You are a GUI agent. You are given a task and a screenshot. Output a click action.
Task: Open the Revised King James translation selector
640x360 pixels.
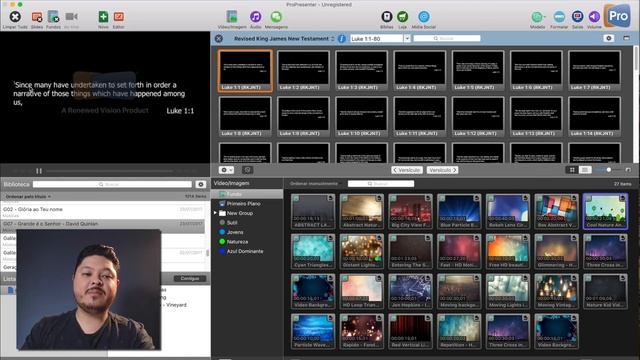point(284,38)
